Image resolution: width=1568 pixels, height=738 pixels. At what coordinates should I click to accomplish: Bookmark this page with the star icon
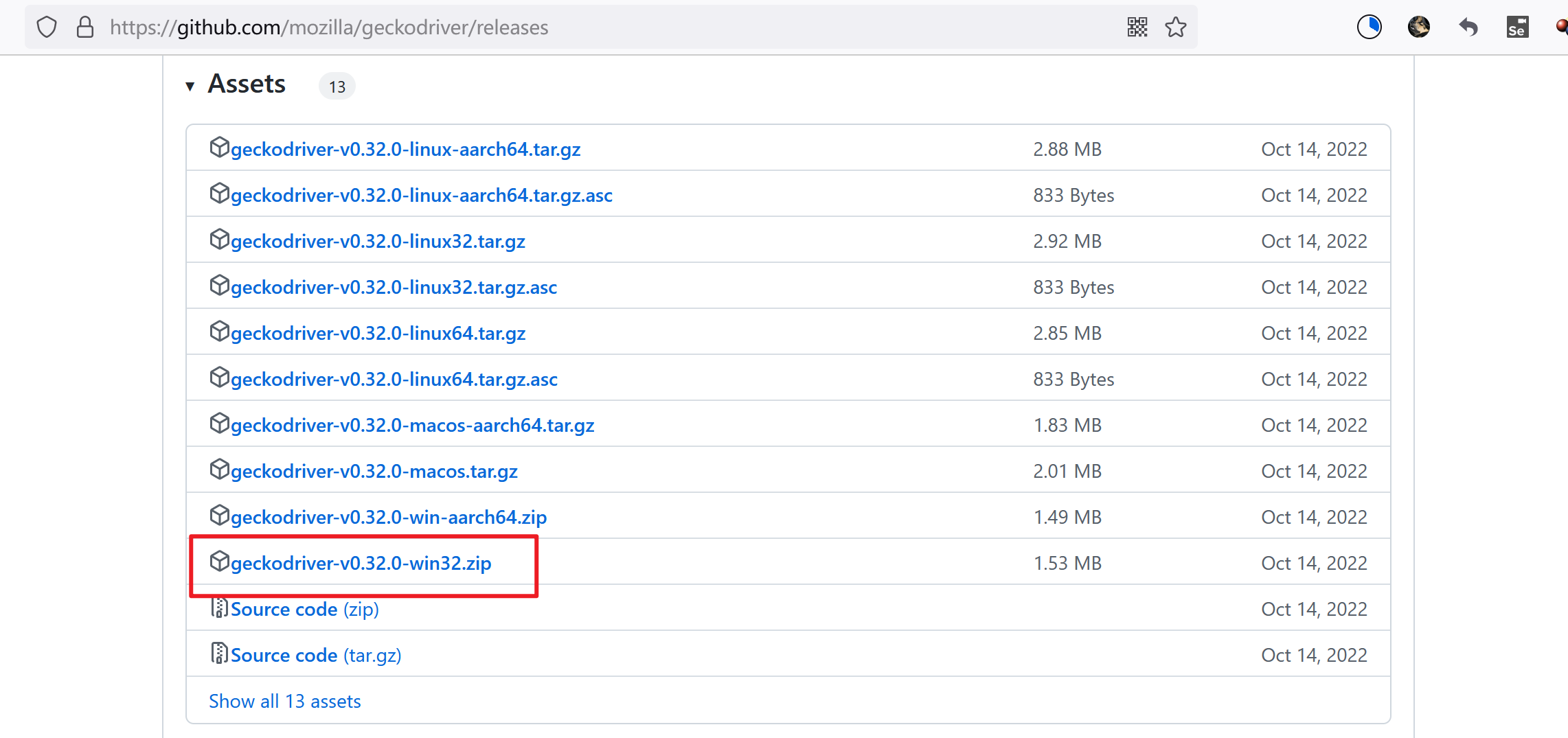1176,27
